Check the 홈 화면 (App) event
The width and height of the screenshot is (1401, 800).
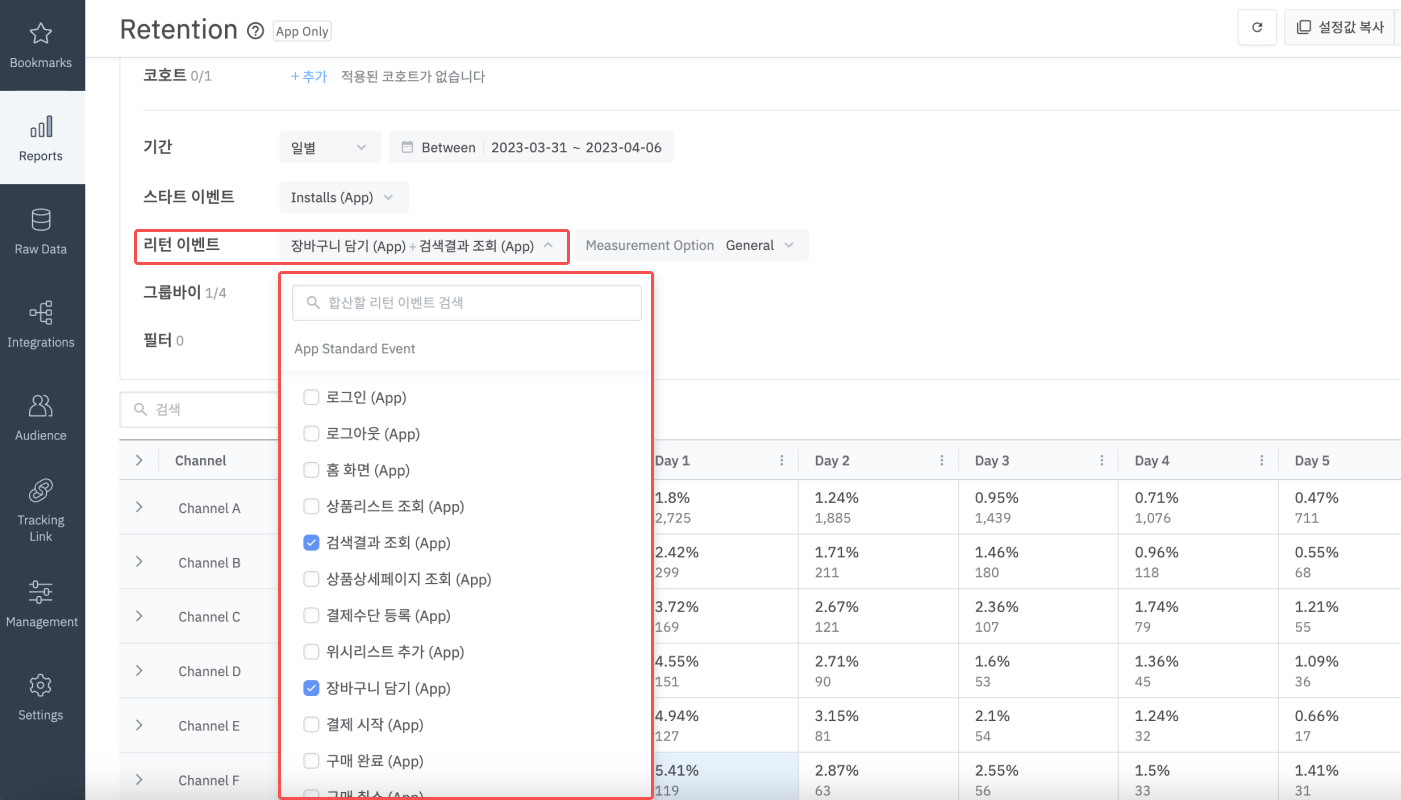[x=311, y=470]
